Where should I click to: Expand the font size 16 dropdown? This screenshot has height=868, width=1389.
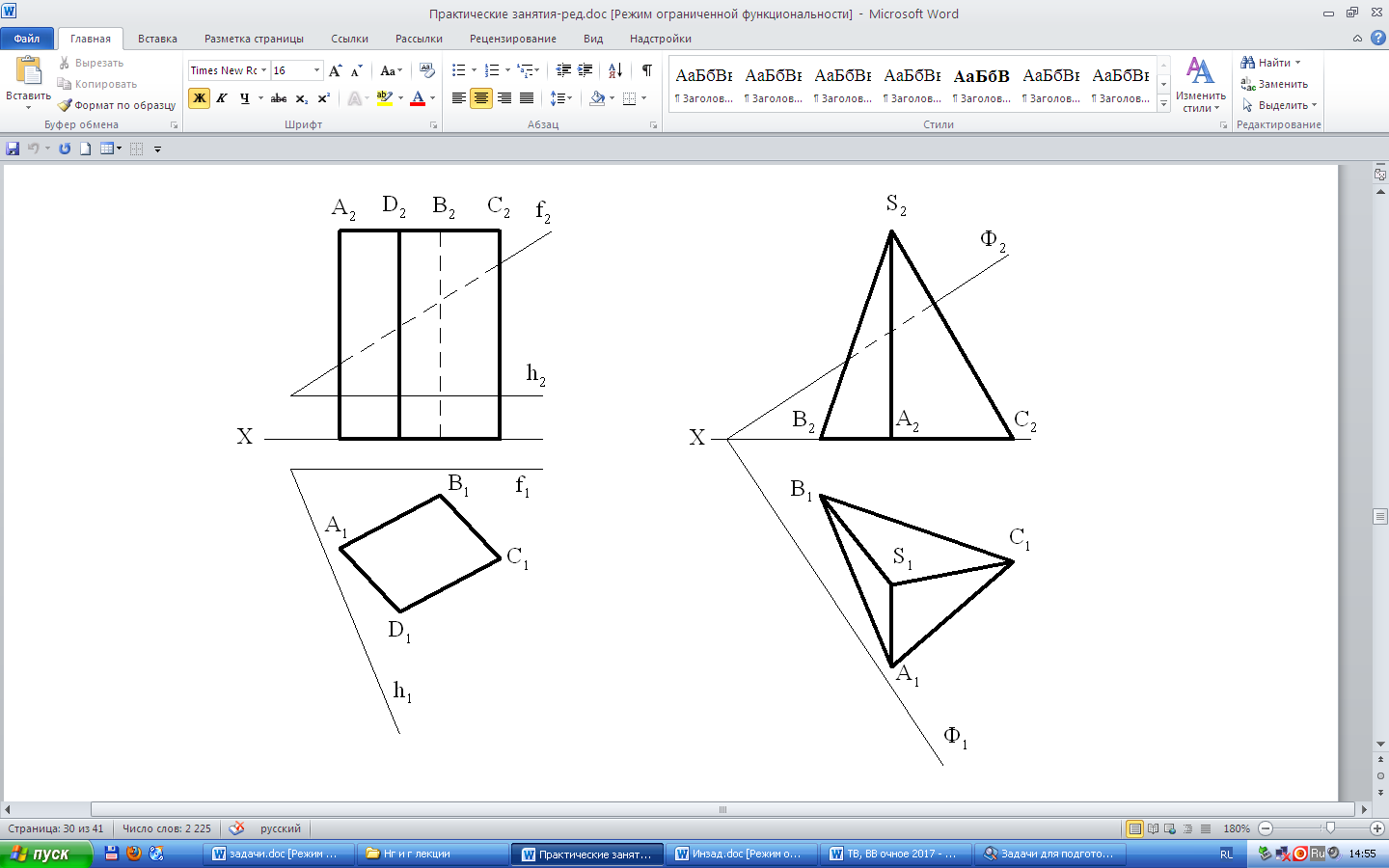coord(316,70)
